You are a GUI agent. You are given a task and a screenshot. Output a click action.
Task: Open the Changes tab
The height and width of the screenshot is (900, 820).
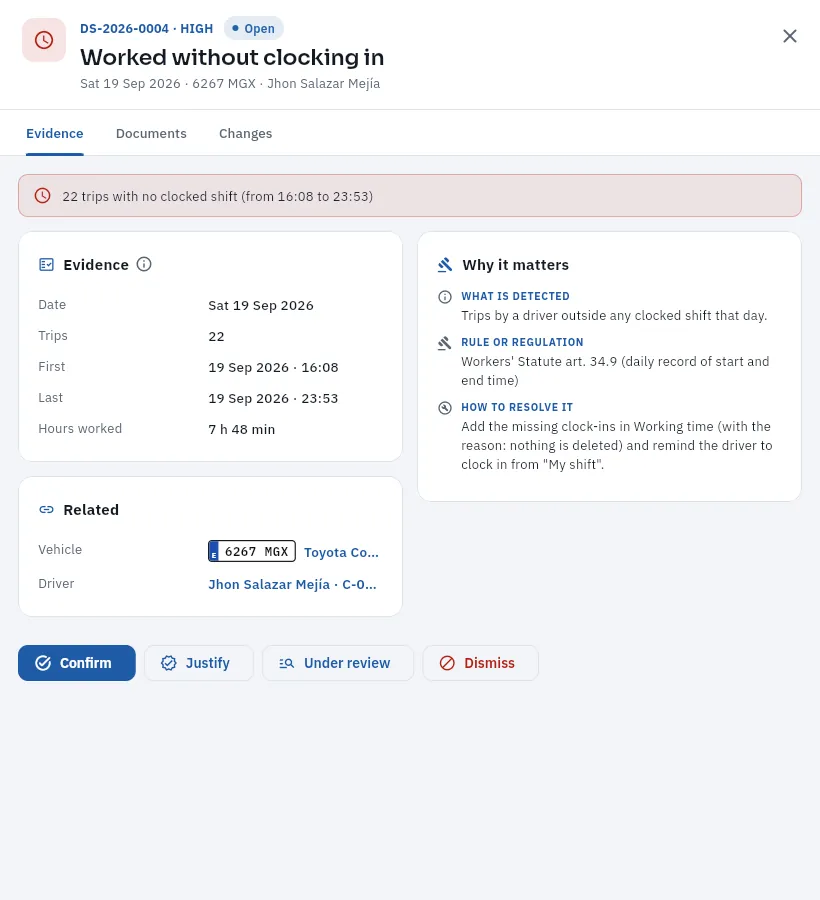pos(246,134)
